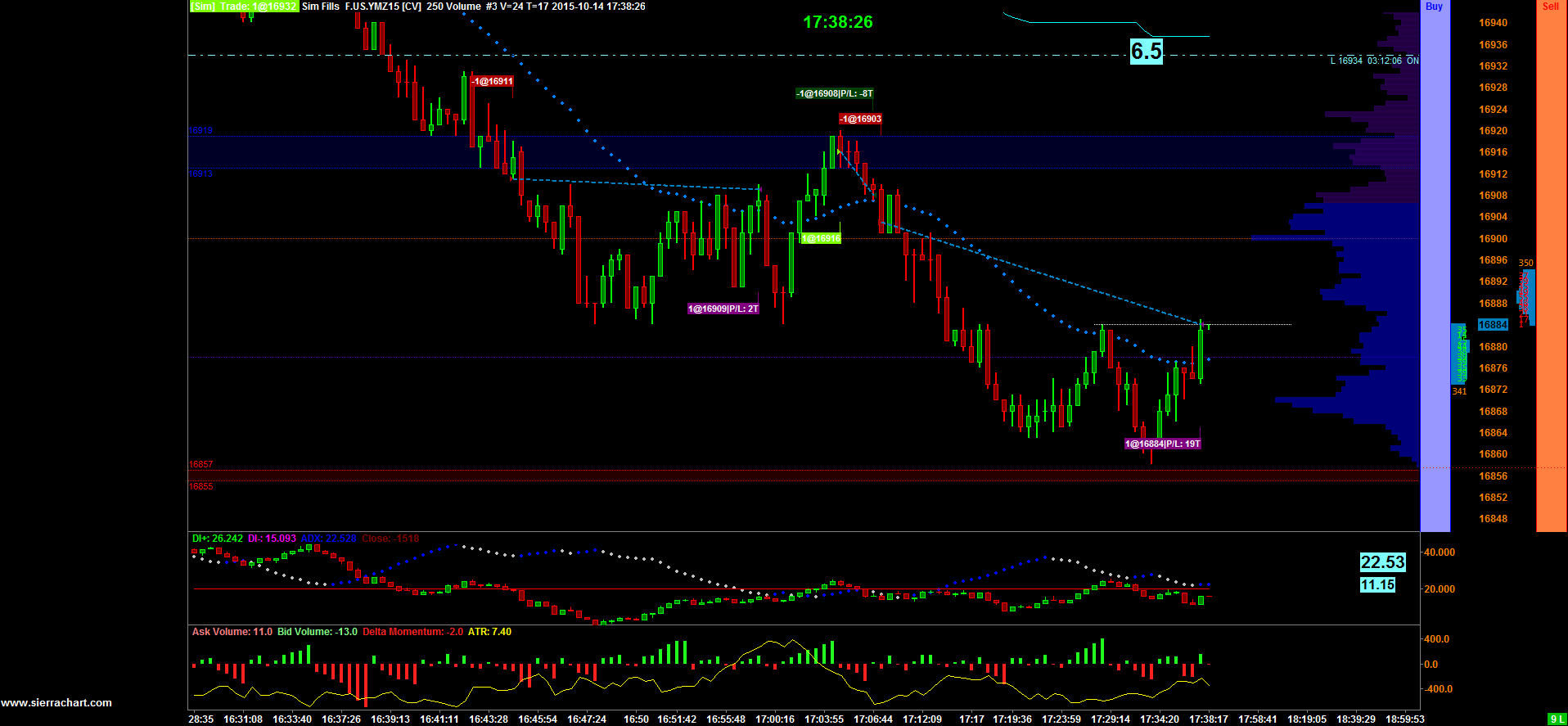Click the cyan '11.15' value box
Screen dimensions: 1568x726
[x=1377, y=585]
